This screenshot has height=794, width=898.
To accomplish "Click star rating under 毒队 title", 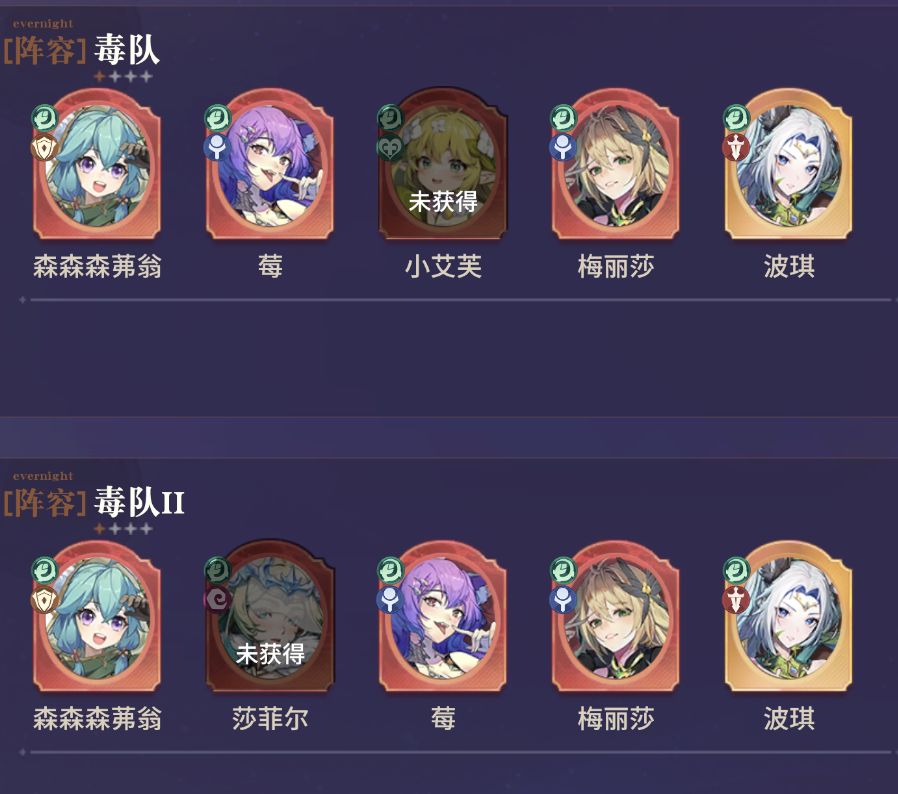I will tap(123, 76).
